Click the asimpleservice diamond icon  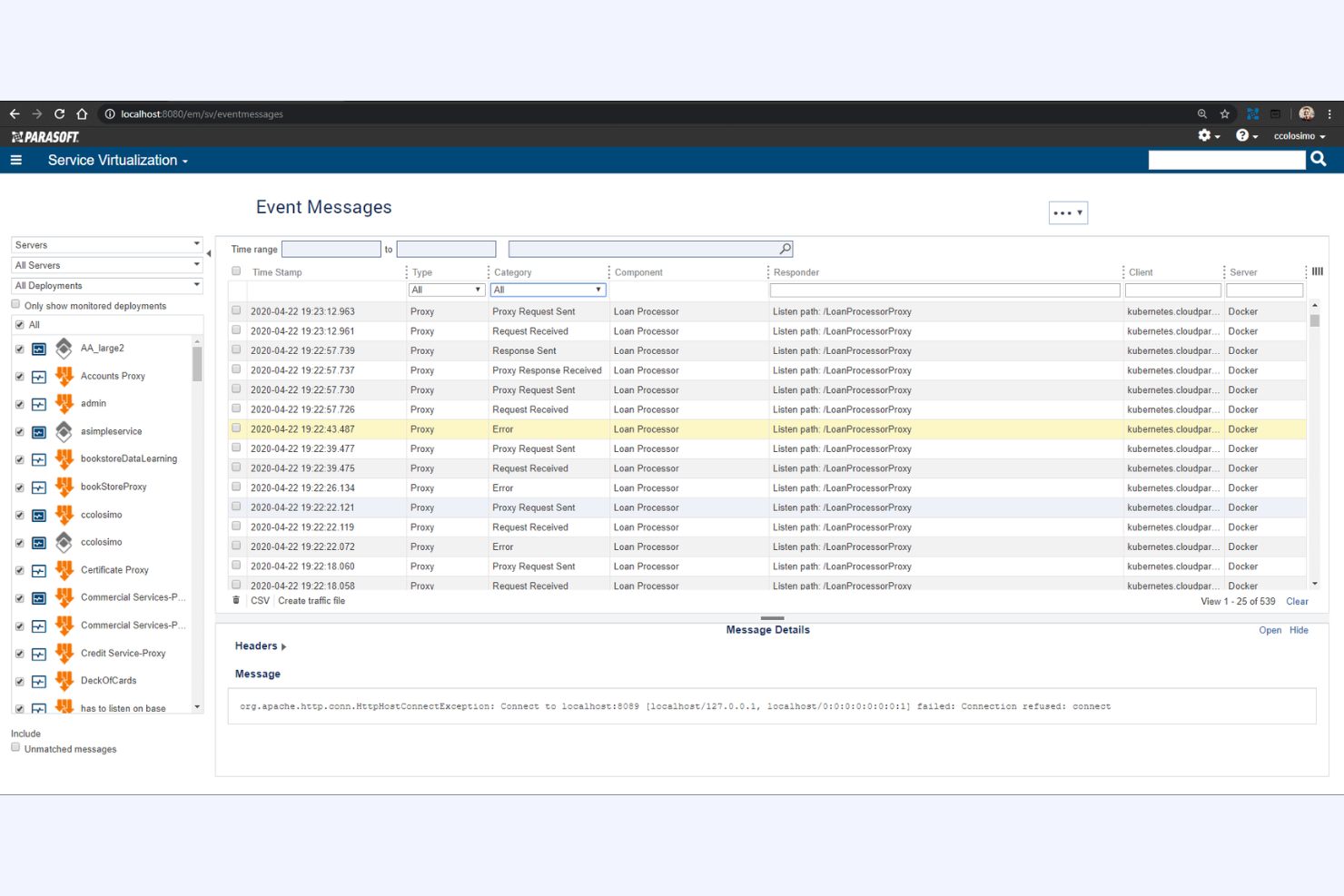click(x=64, y=431)
